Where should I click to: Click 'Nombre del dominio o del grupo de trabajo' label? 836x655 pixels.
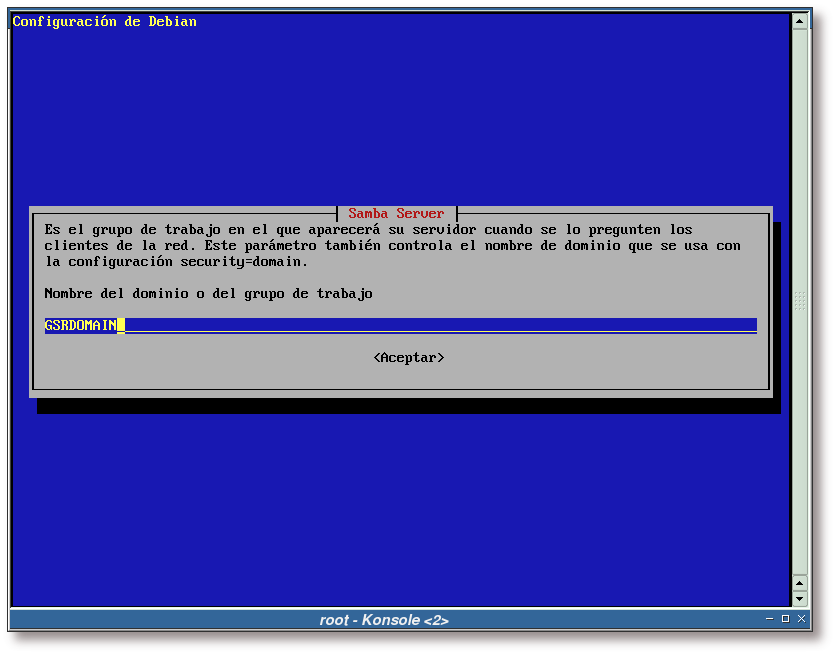click(x=208, y=294)
